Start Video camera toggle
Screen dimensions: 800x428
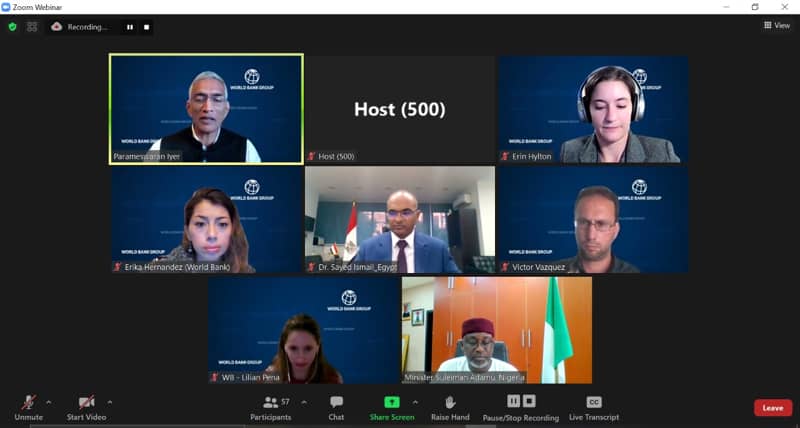86,408
